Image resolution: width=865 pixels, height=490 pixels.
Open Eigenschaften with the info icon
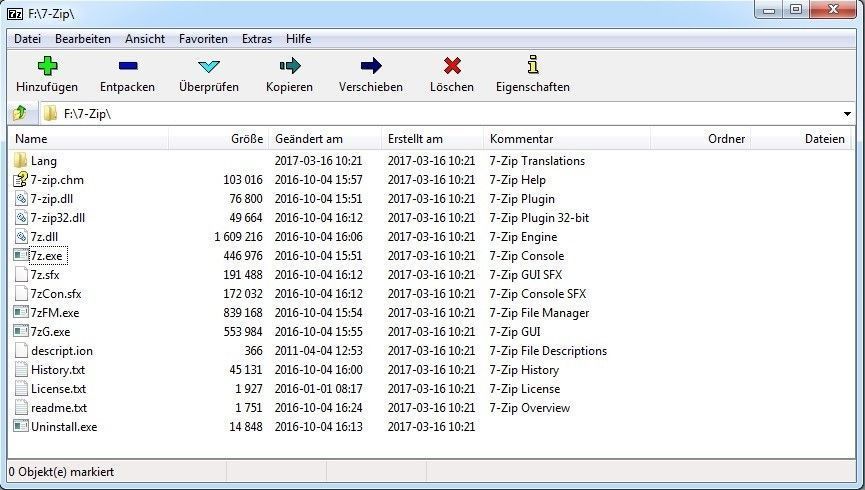(532, 65)
